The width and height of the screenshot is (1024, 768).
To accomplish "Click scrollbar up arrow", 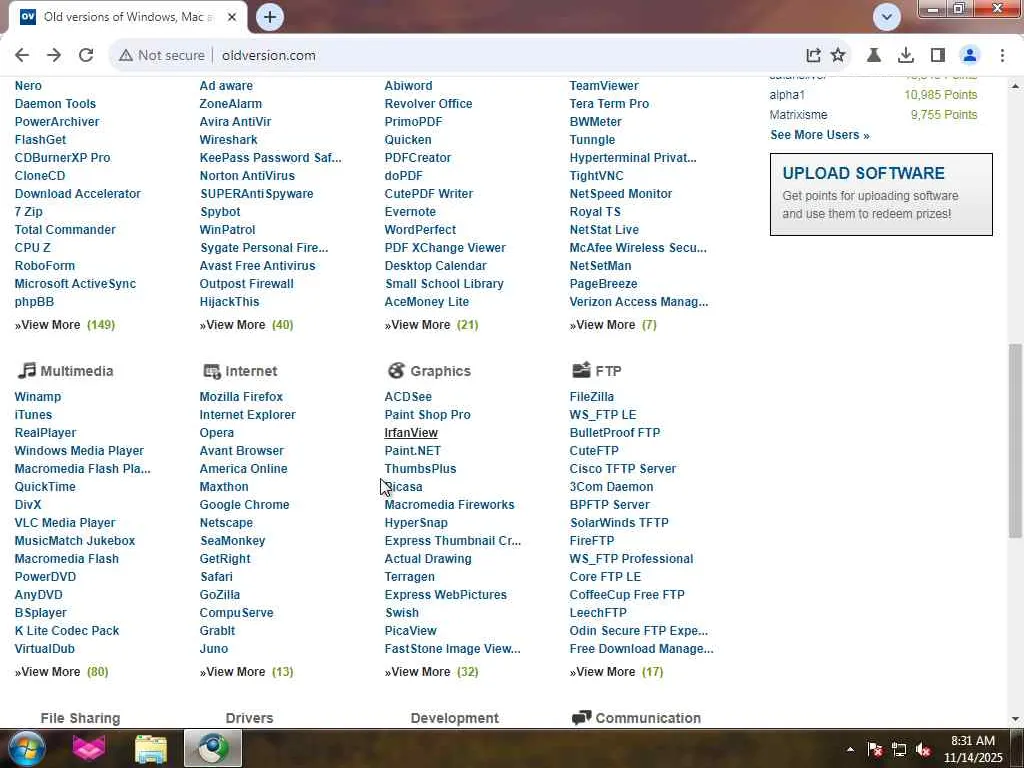I will [1015, 86].
